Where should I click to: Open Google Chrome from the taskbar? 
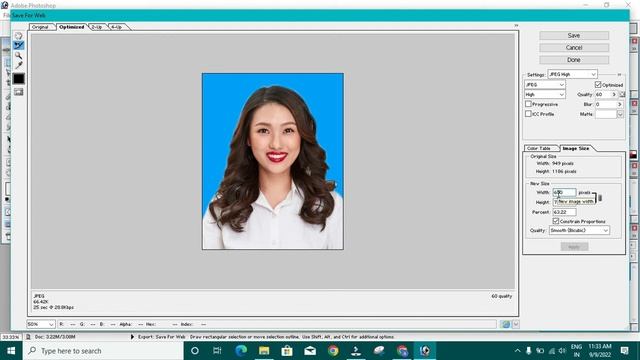(333, 351)
